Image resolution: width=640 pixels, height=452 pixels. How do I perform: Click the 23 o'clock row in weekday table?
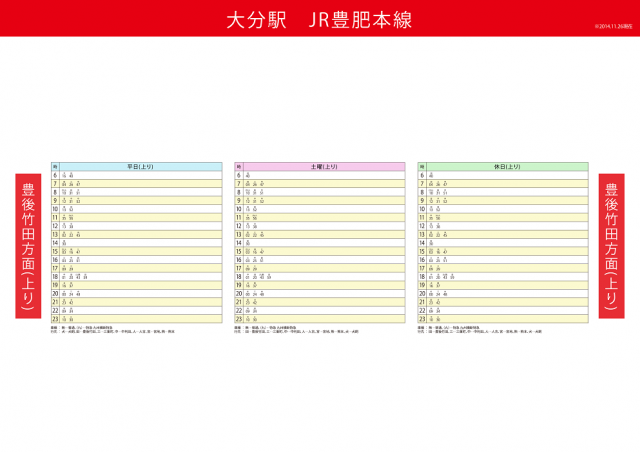tap(136, 319)
